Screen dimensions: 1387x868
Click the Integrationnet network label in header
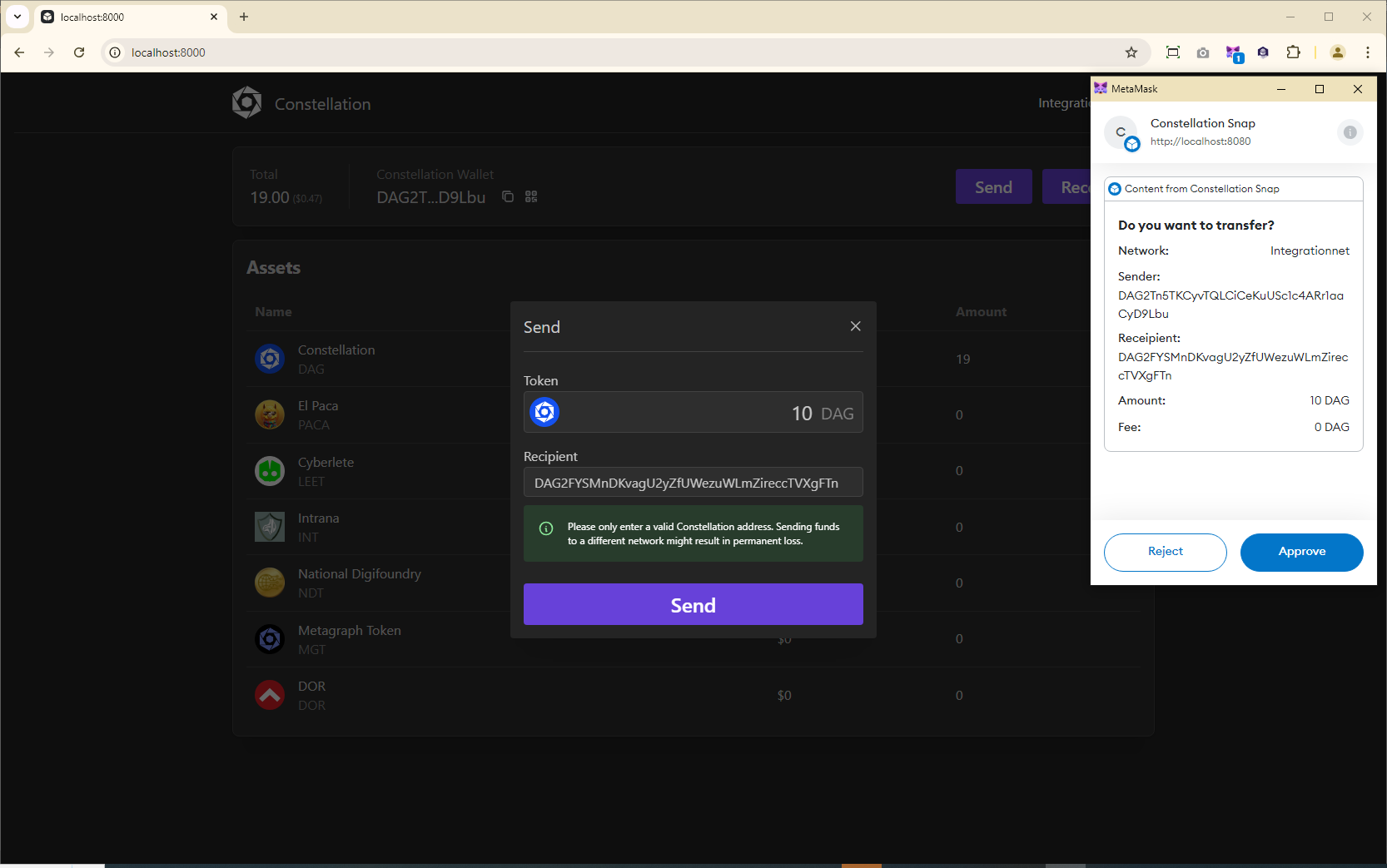1064,103
